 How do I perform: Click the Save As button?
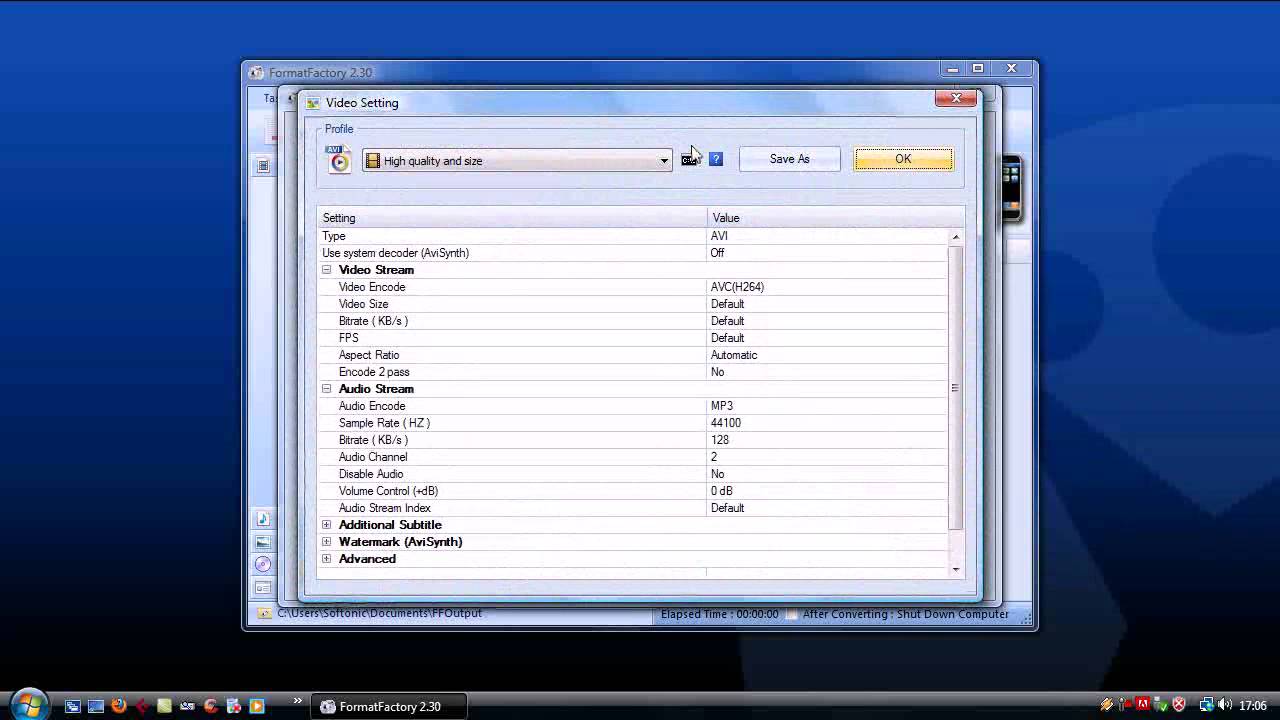[x=790, y=159]
